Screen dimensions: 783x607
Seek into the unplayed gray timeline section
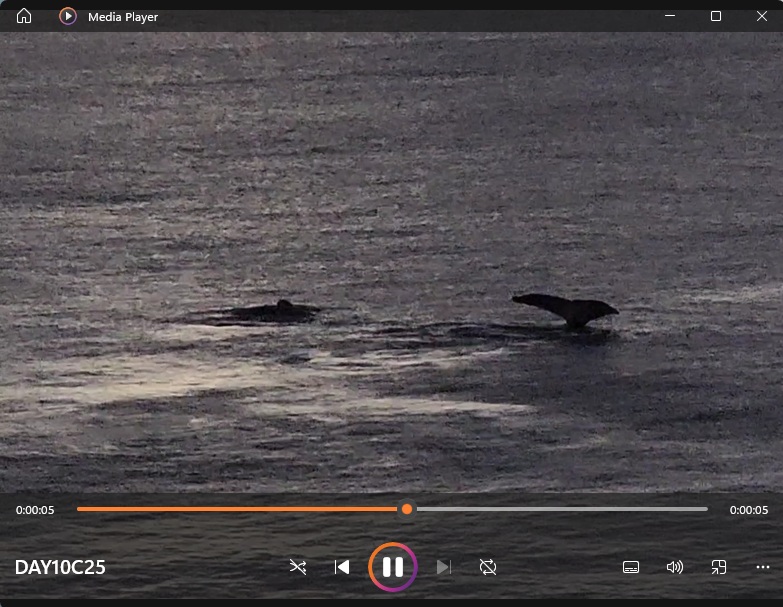[x=560, y=509]
